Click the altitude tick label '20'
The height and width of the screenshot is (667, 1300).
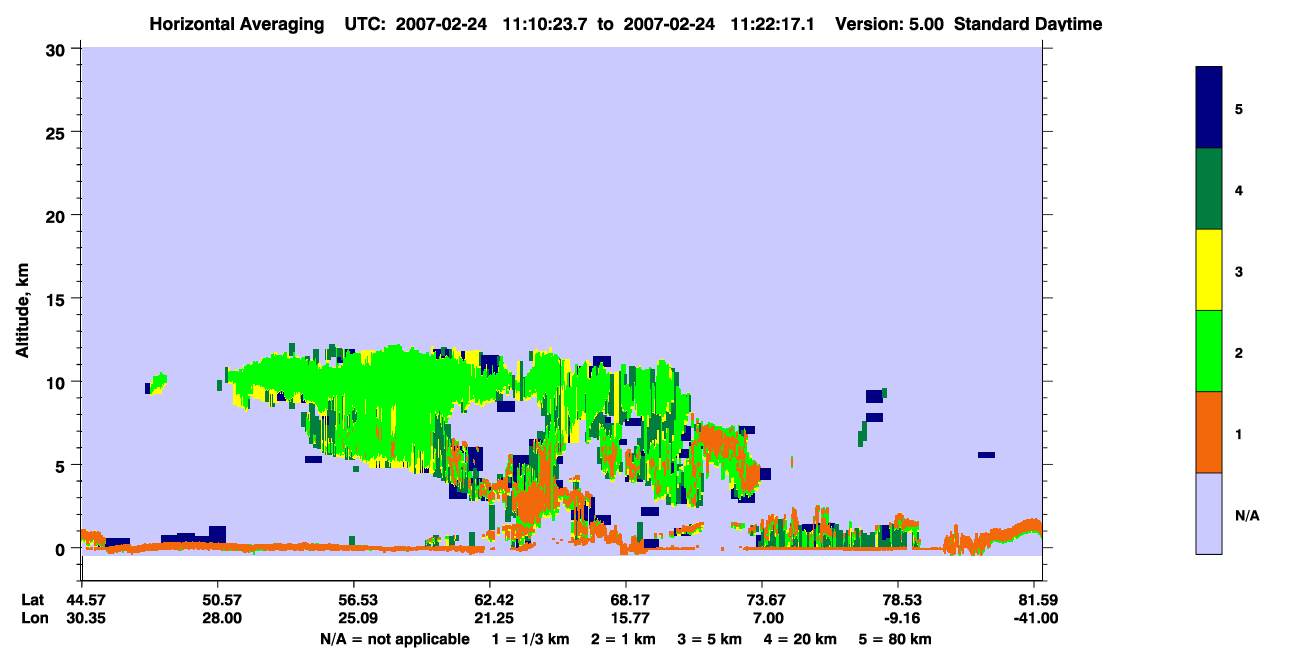click(x=58, y=216)
